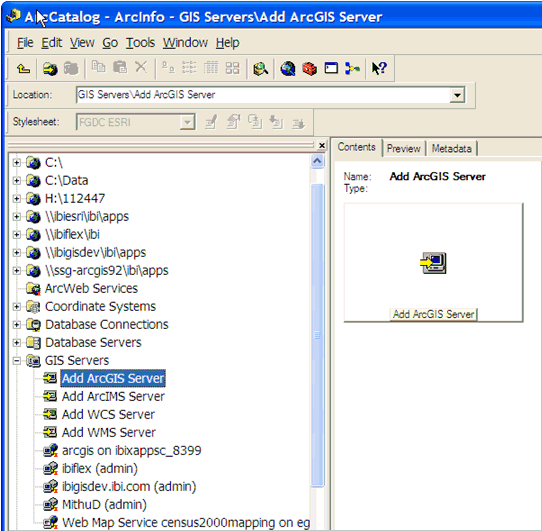
Task: Open the Search tool icon
Action: point(260,68)
